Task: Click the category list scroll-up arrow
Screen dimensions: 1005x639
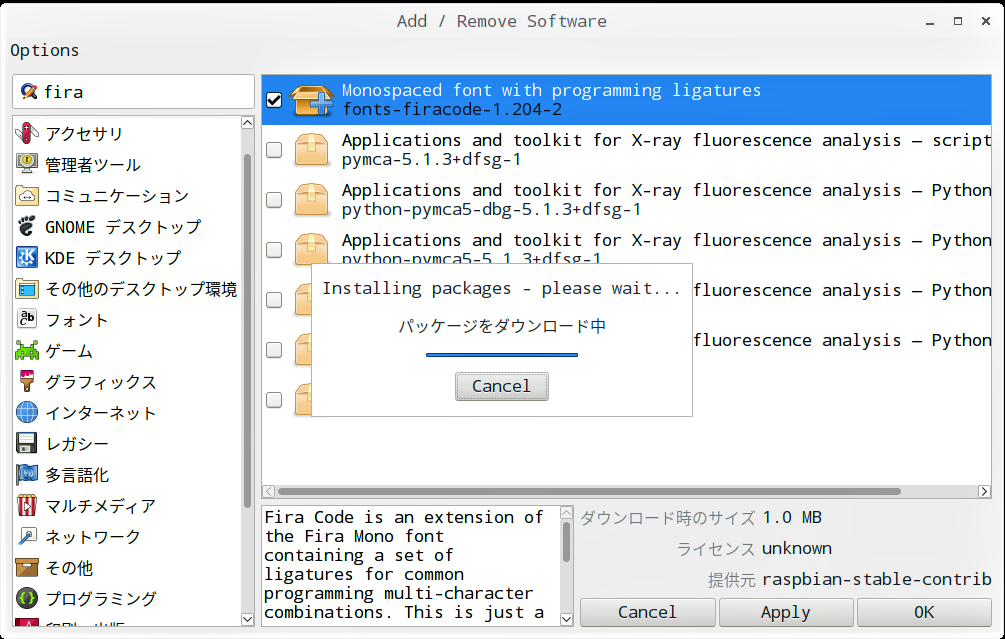Action: point(247,122)
